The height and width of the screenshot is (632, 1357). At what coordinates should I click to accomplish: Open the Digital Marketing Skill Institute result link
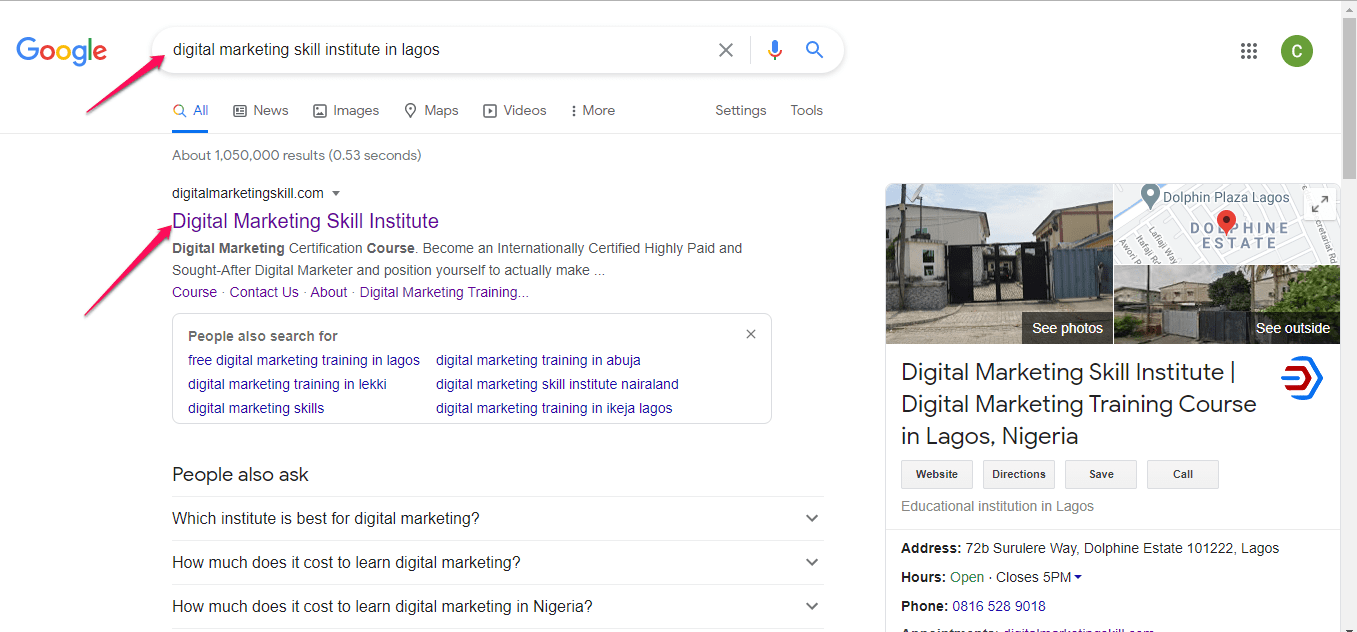(x=305, y=221)
